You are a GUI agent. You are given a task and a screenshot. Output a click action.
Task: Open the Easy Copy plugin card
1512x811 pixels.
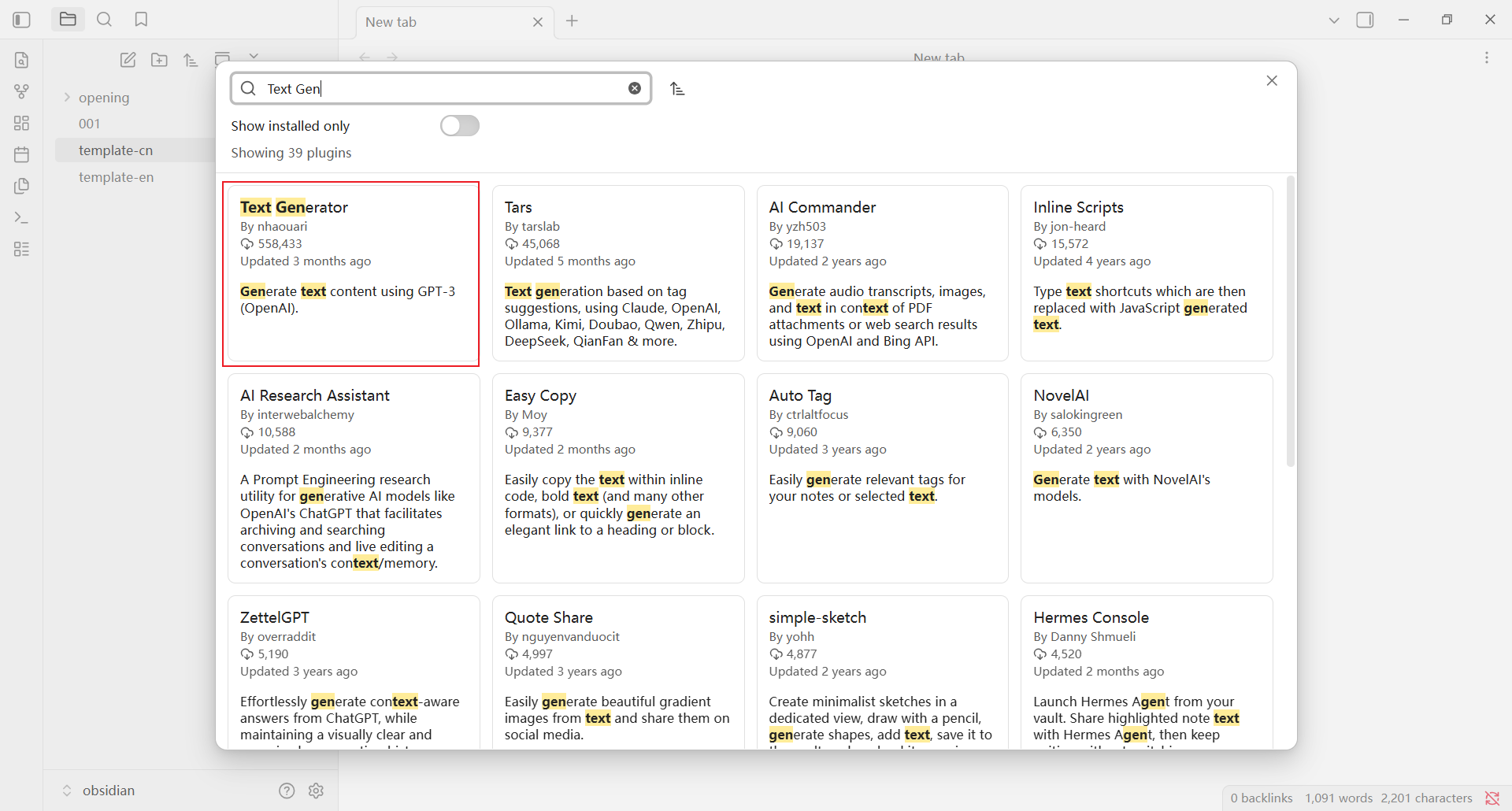pyautogui.click(x=618, y=478)
